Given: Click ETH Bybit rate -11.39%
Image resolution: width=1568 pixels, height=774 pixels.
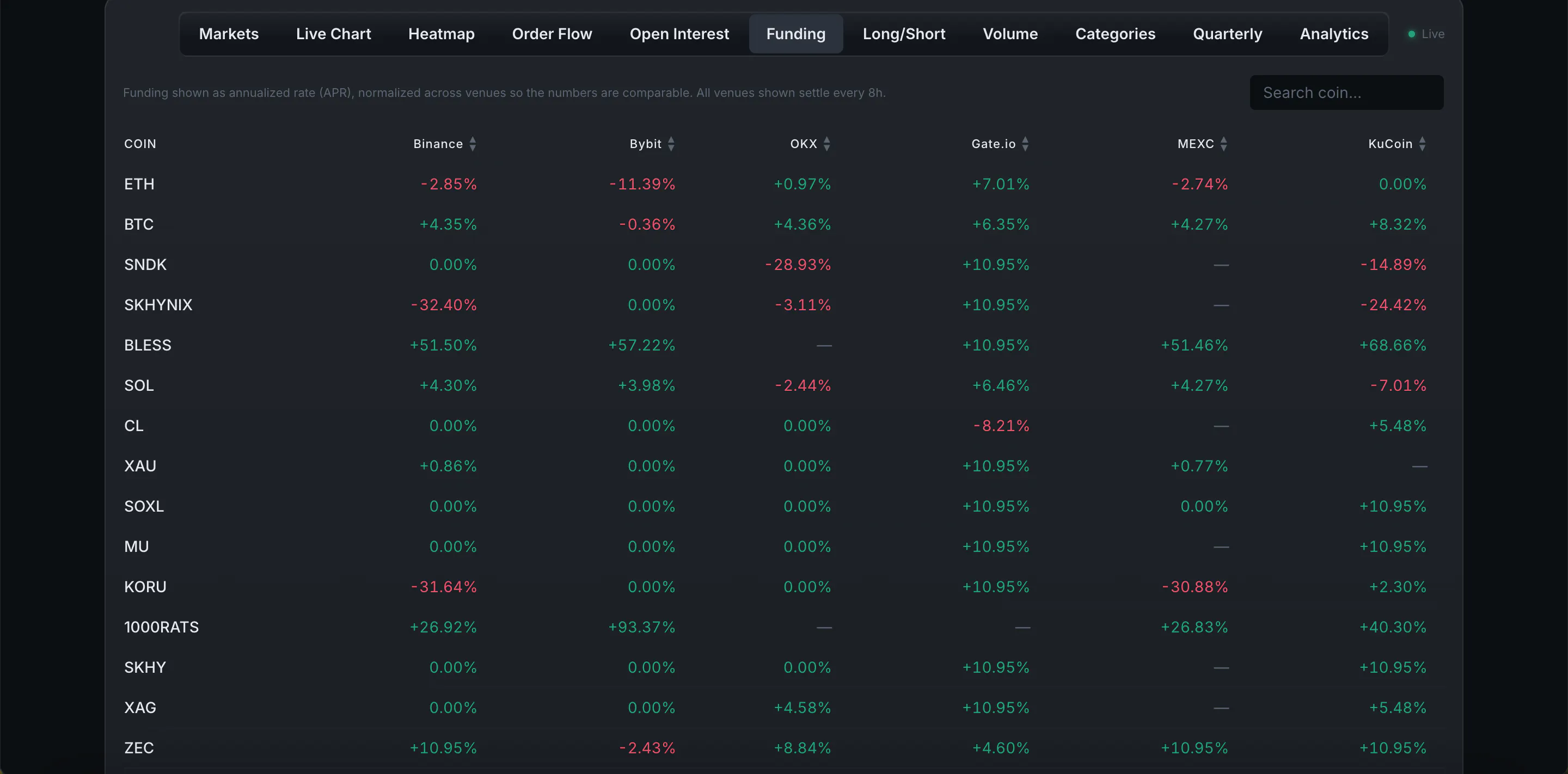Looking at the screenshot, I should click(x=642, y=184).
